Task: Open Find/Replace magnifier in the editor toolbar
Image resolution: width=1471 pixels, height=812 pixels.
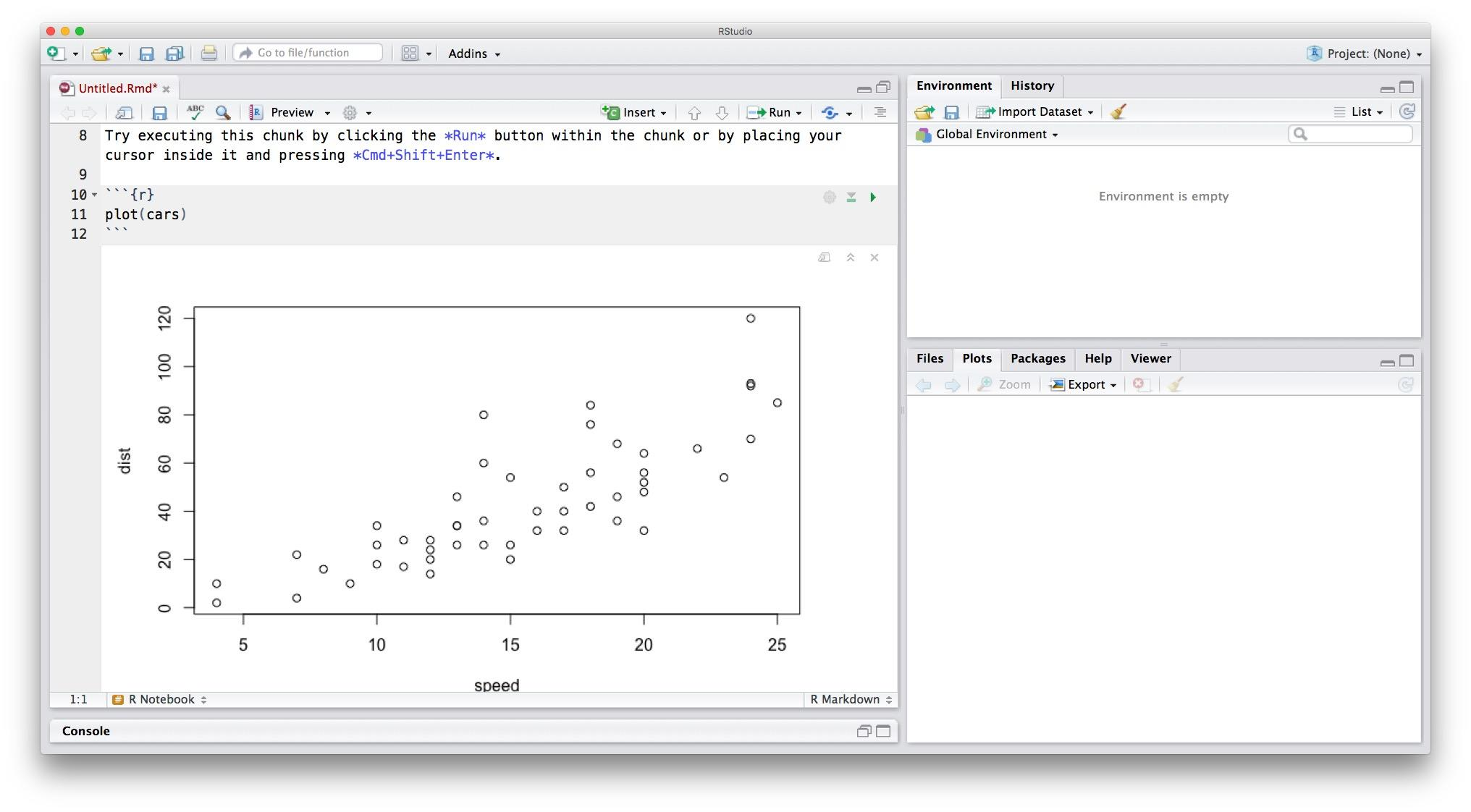Action: coord(223,112)
